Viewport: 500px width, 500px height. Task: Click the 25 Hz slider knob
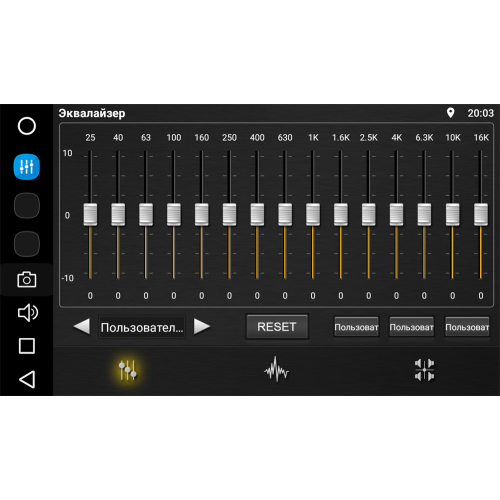coord(90,215)
